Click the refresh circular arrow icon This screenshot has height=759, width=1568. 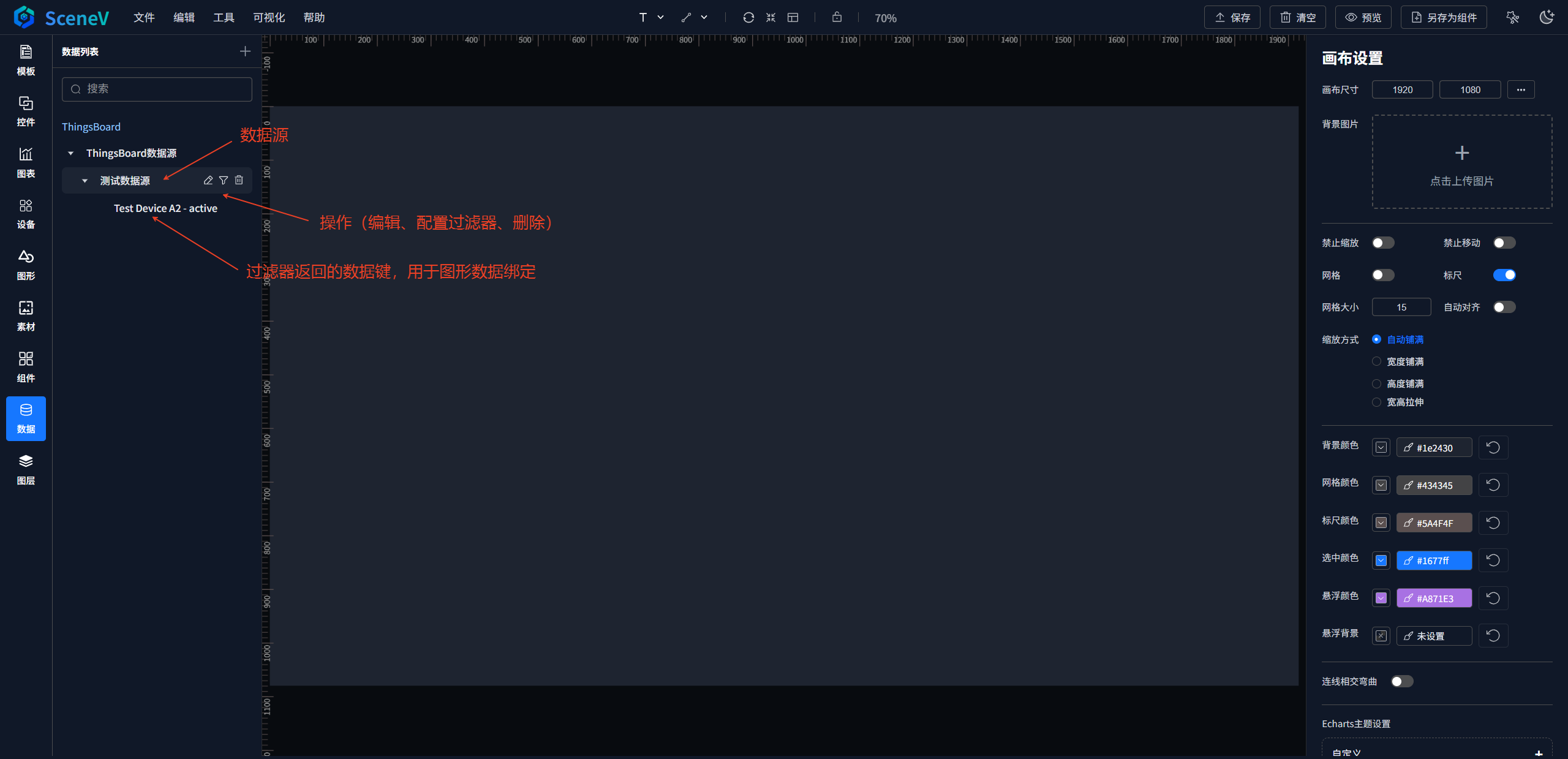click(748, 17)
